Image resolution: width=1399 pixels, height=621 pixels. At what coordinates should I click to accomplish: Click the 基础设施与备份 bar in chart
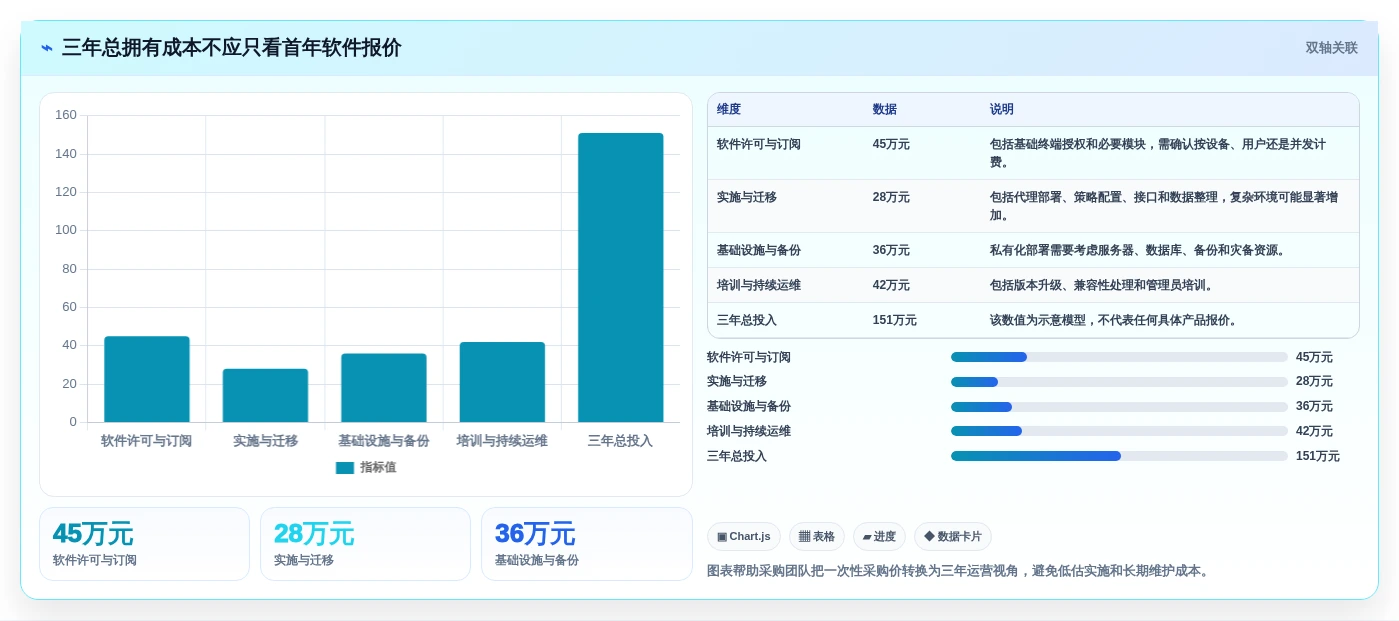(x=384, y=388)
